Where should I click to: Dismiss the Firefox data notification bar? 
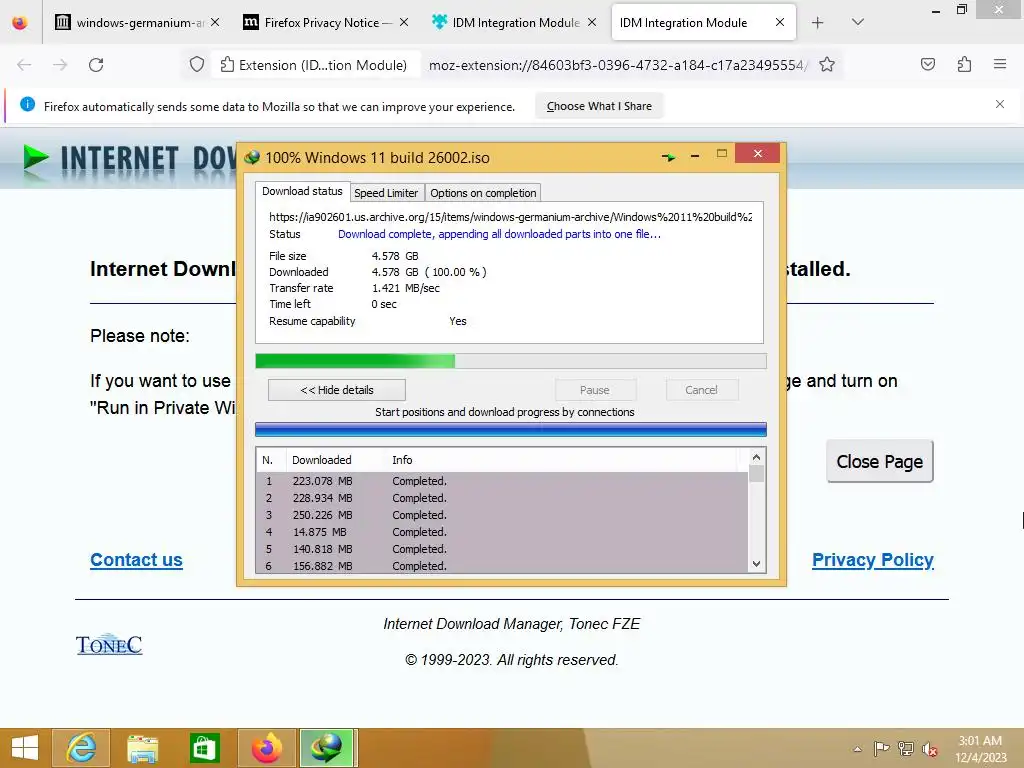click(x=999, y=104)
